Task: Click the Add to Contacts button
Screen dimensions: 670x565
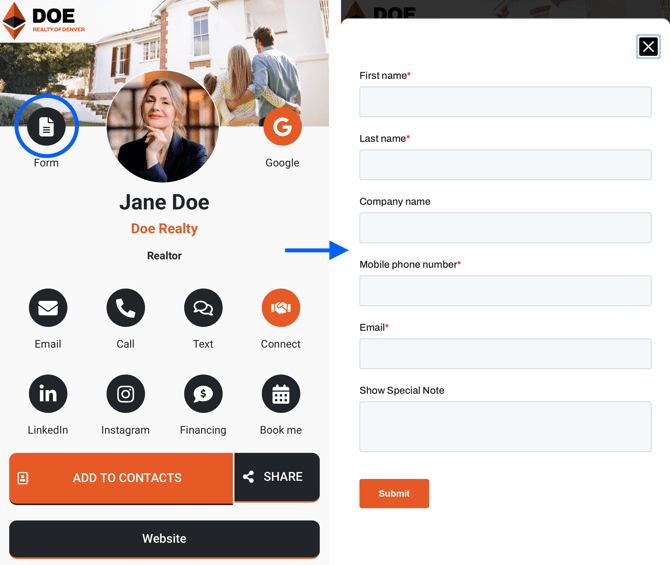Action: click(x=121, y=478)
